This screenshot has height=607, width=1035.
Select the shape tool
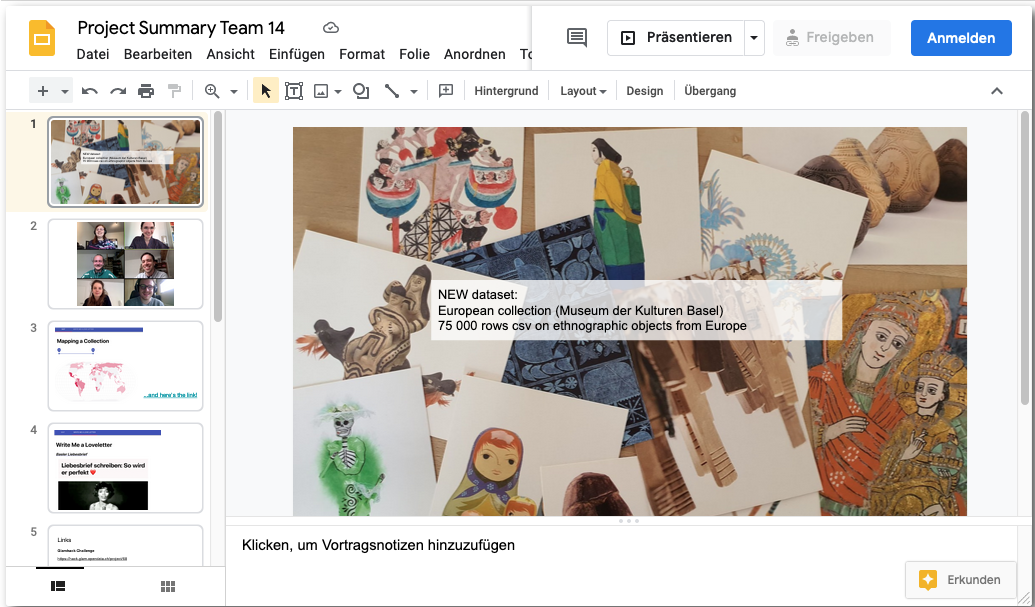tap(361, 91)
